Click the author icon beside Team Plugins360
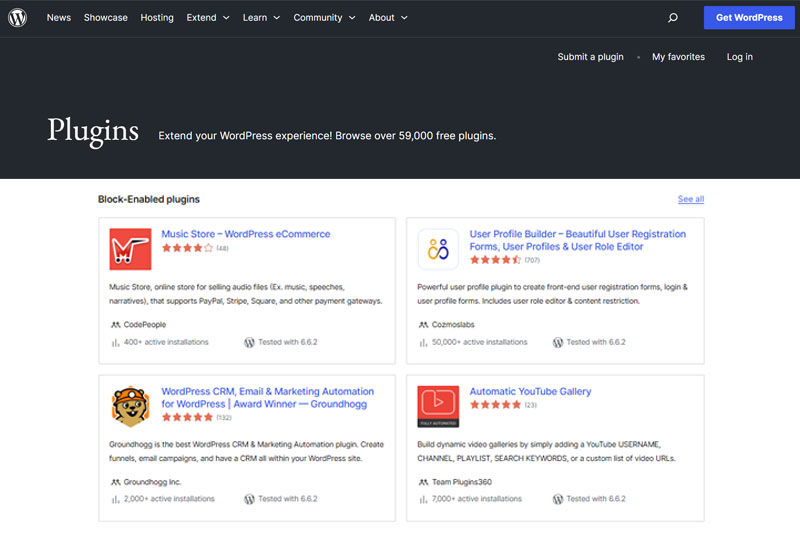 click(423, 482)
